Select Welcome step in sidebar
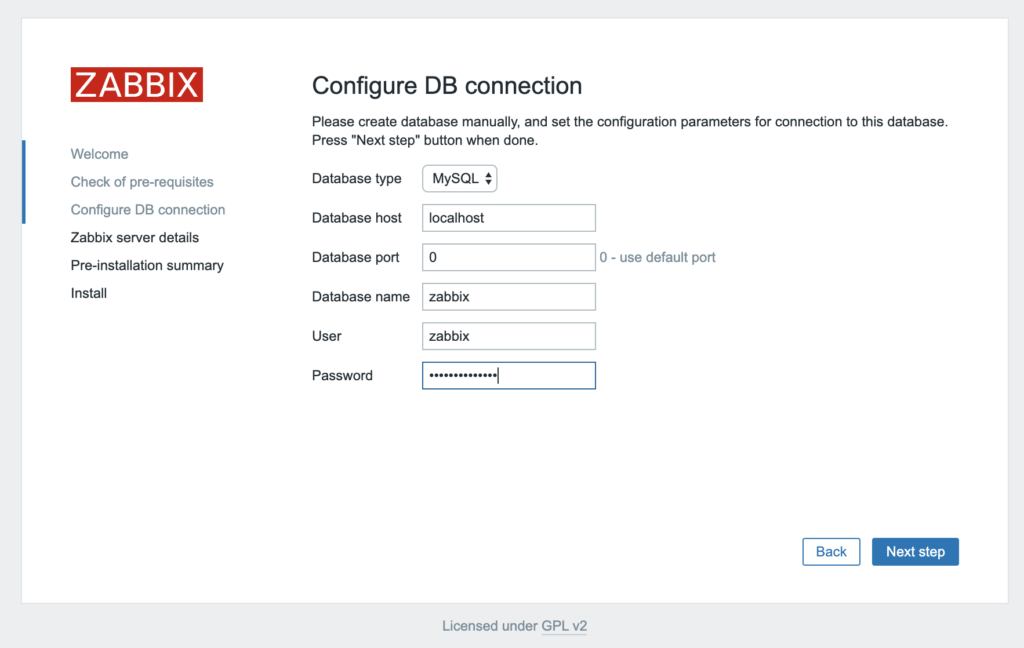1024x648 pixels. [99, 154]
